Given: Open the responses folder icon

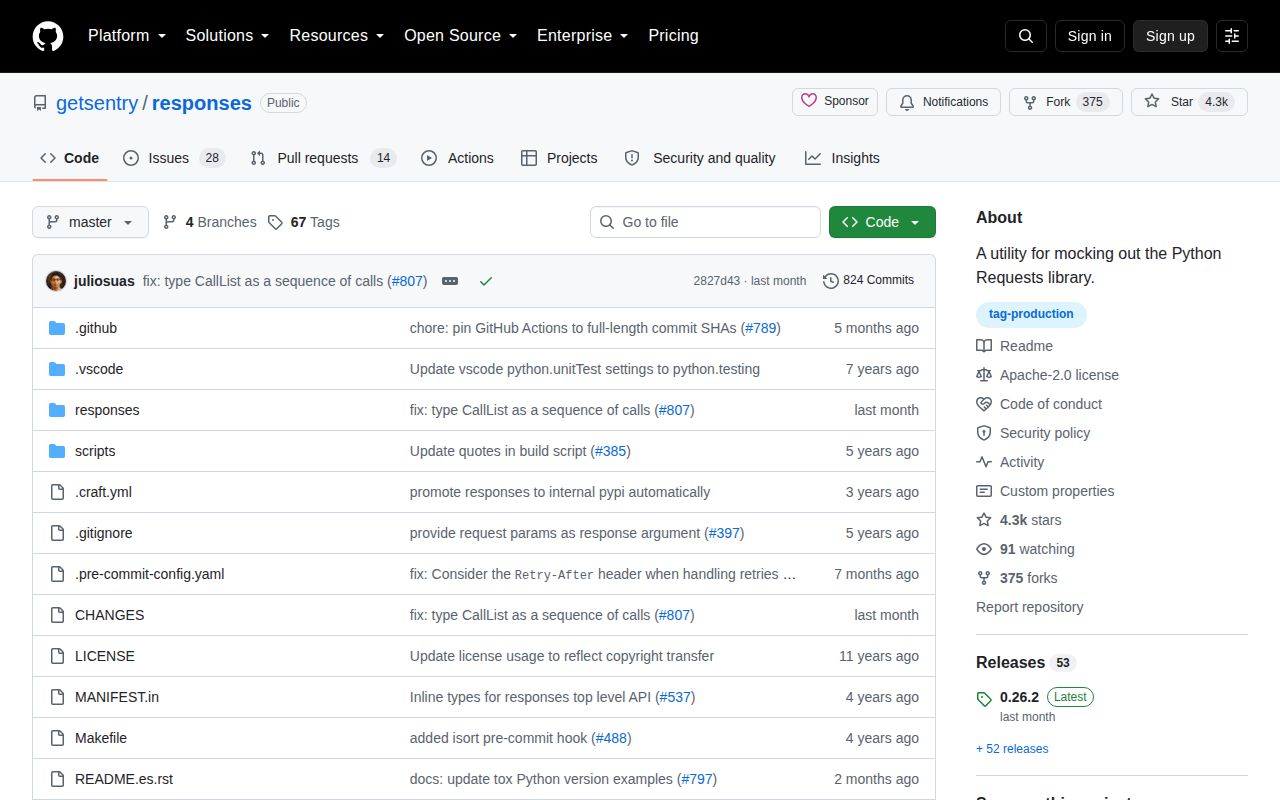Looking at the screenshot, I should pos(57,410).
